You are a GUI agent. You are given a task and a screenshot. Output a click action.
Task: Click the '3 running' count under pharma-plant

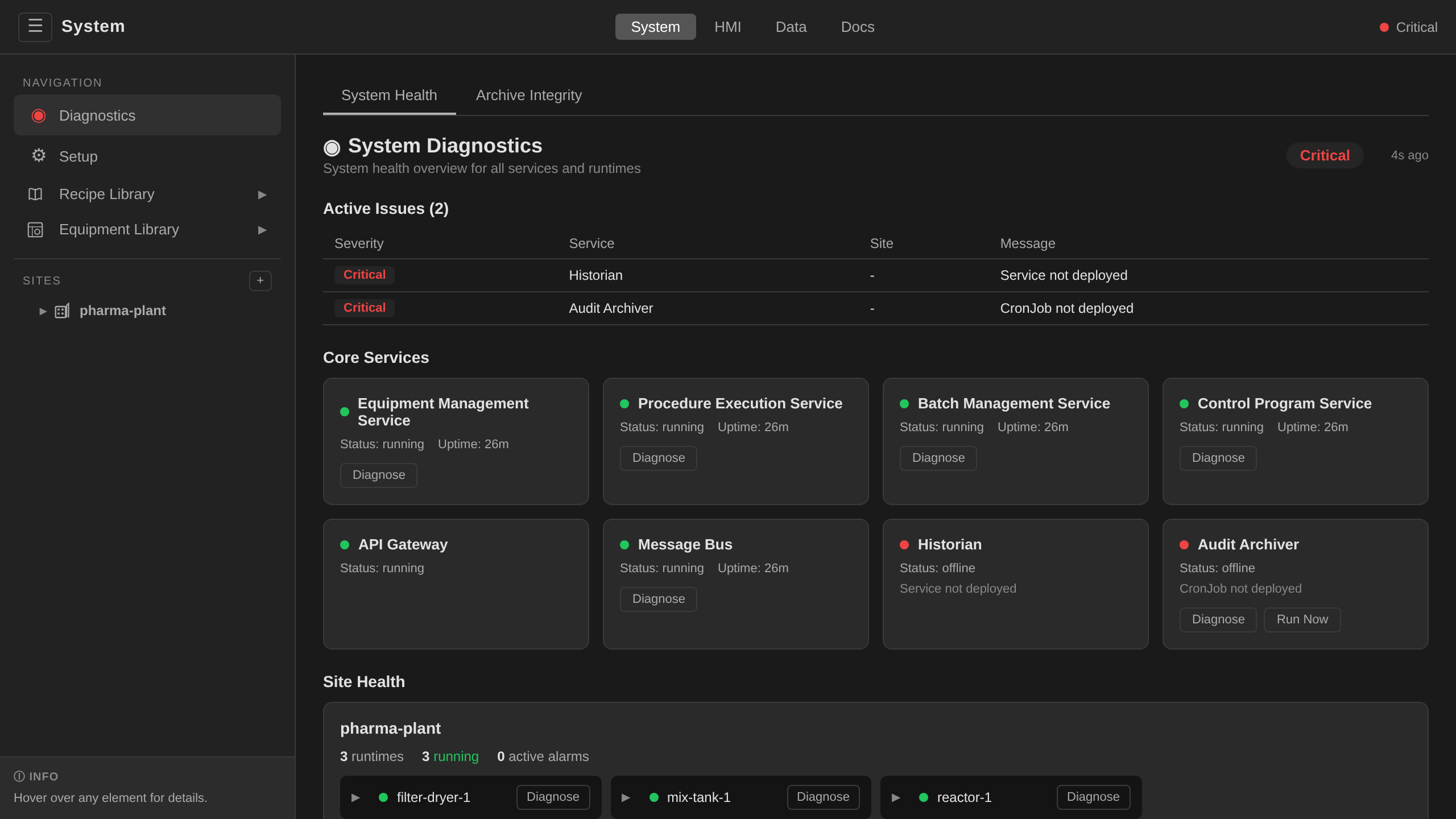(x=450, y=756)
